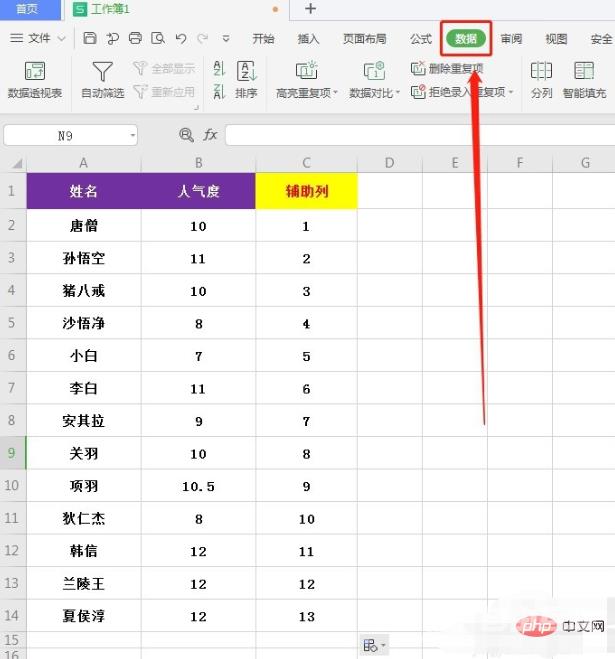Enable AutoFilter (自动筛选) funnel icon
615x659 pixels.
coord(102,72)
